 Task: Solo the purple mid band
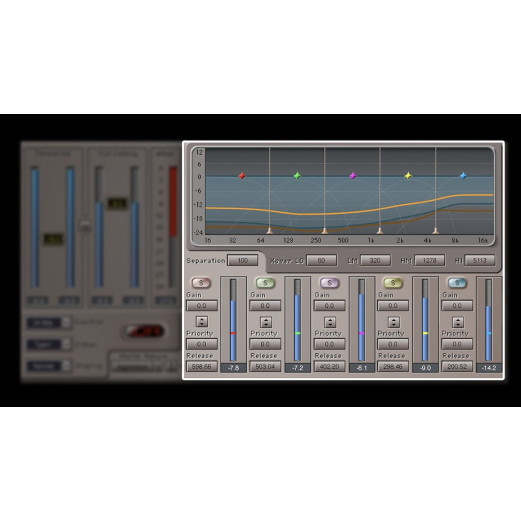tap(329, 283)
